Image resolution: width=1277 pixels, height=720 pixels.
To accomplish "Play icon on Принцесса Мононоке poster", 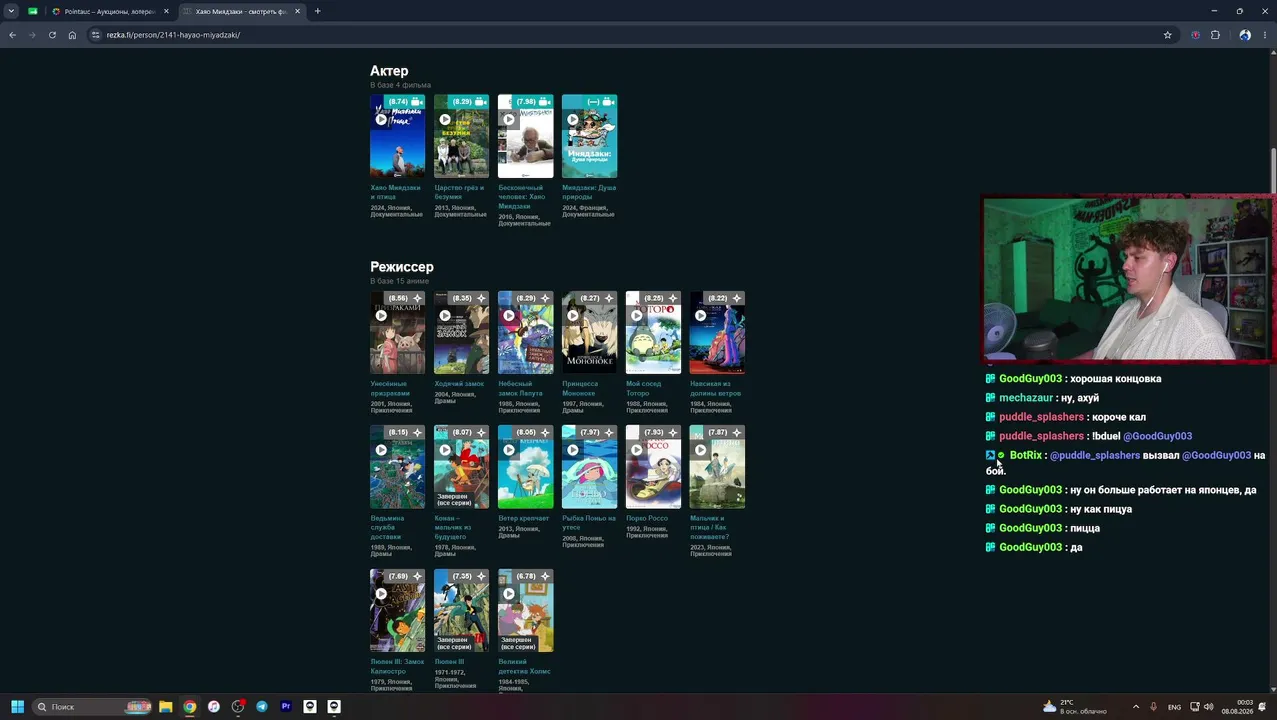I will click(x=573, y=316).
